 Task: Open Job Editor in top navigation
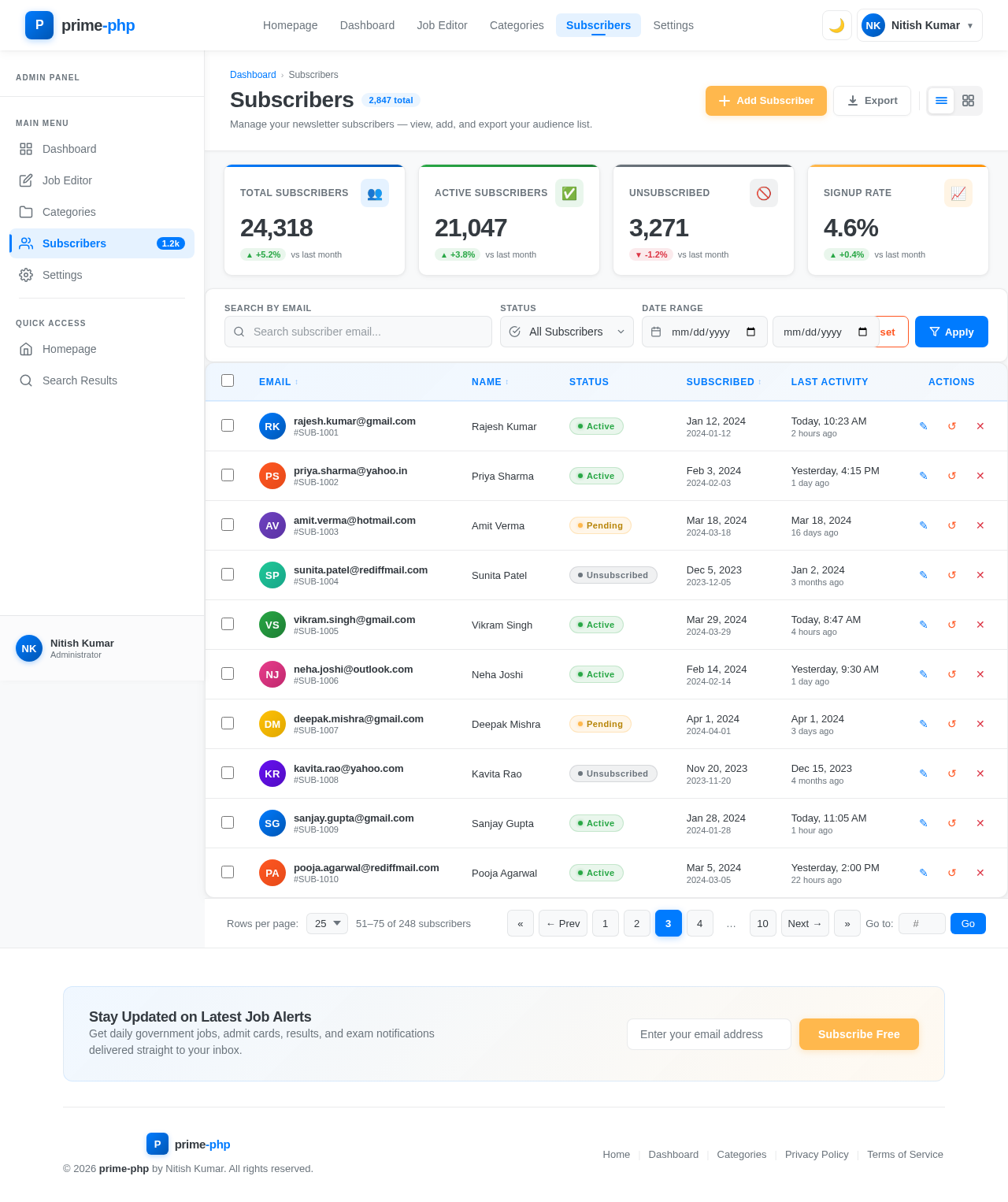coord(442,25)
